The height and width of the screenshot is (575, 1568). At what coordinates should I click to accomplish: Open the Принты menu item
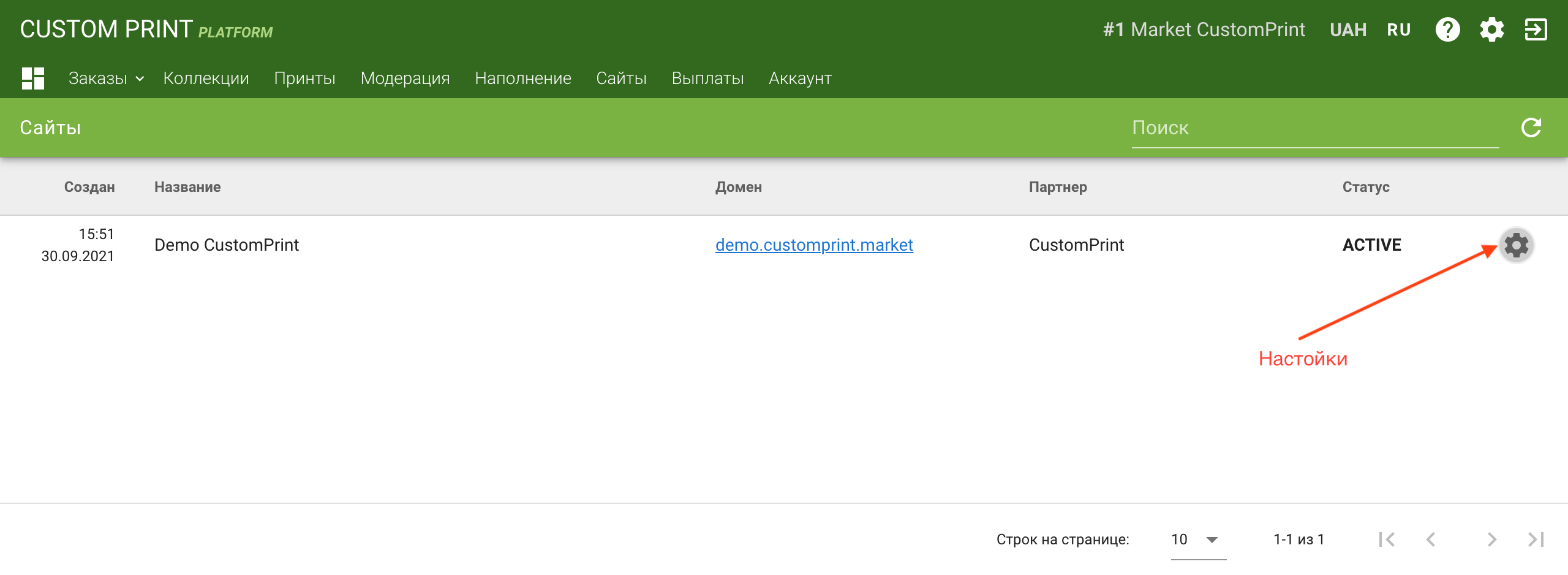point(304,78)
